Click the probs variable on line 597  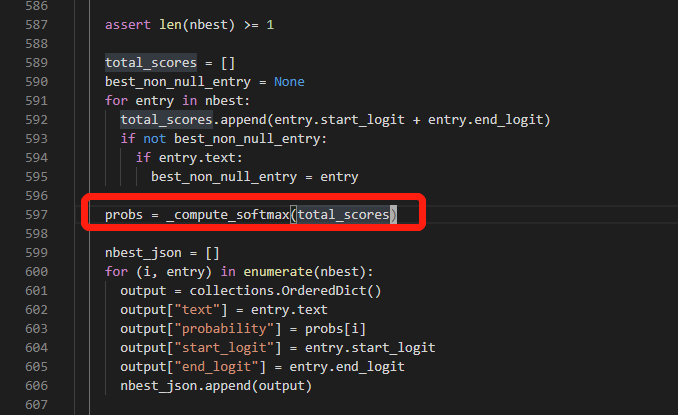(124, 215)
